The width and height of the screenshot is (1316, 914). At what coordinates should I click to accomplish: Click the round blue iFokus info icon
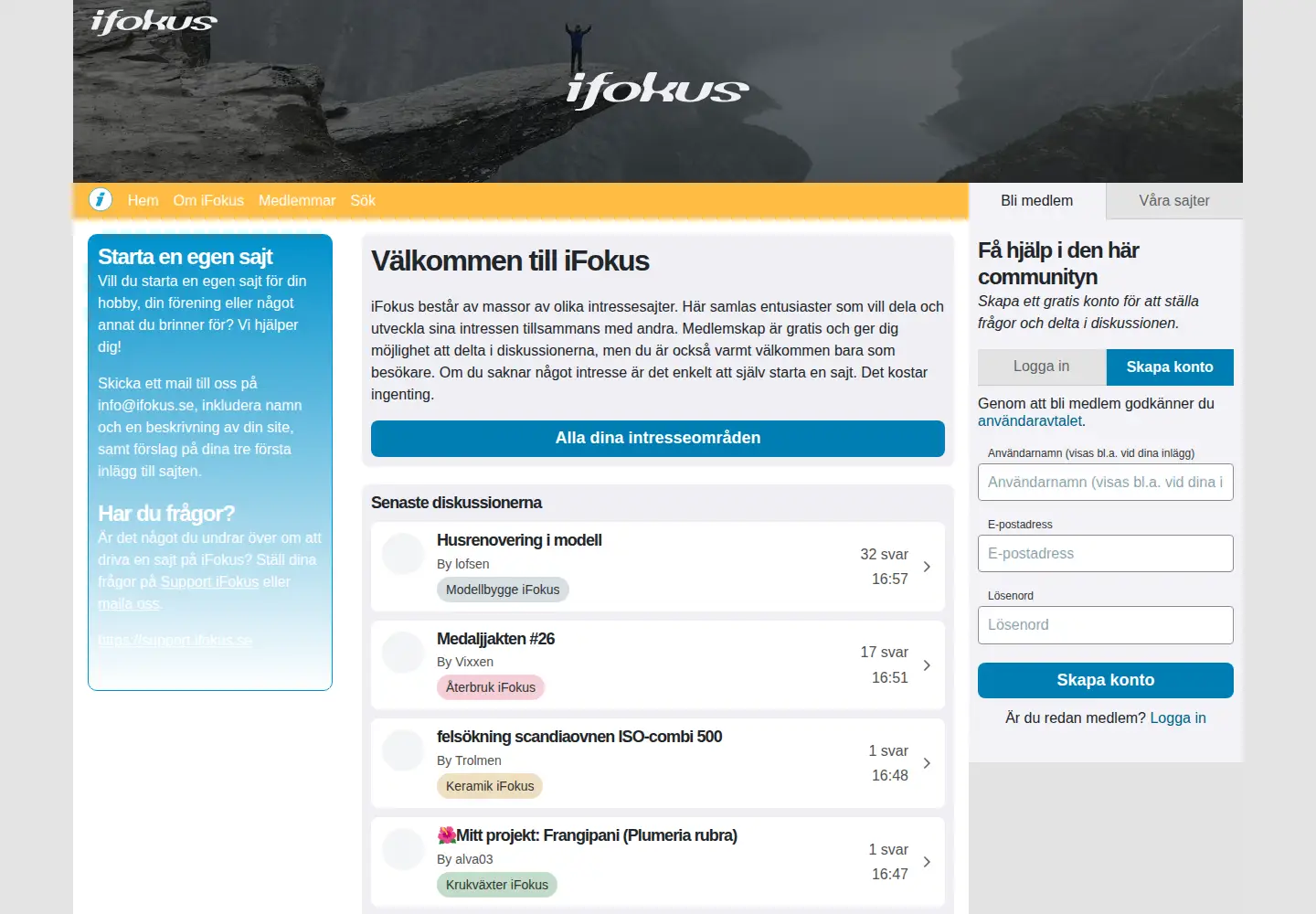101,199
